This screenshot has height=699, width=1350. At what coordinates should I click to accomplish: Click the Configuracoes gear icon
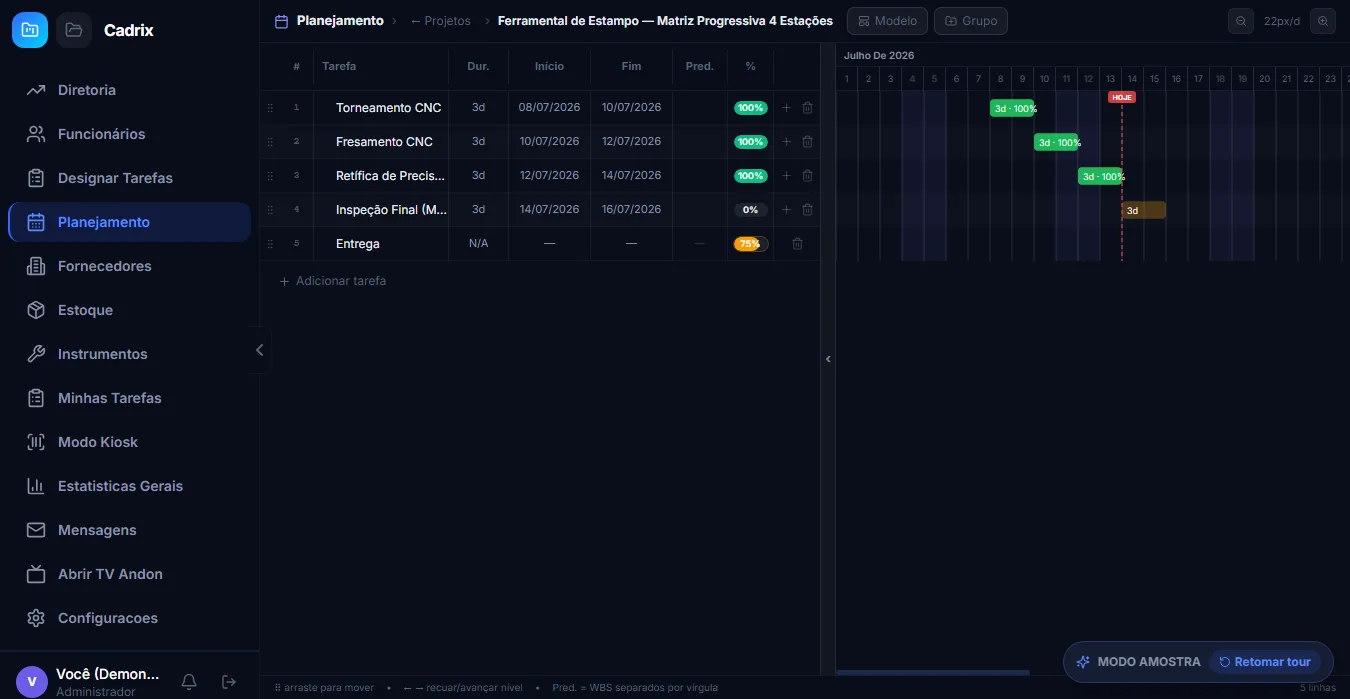pos(36,618)
